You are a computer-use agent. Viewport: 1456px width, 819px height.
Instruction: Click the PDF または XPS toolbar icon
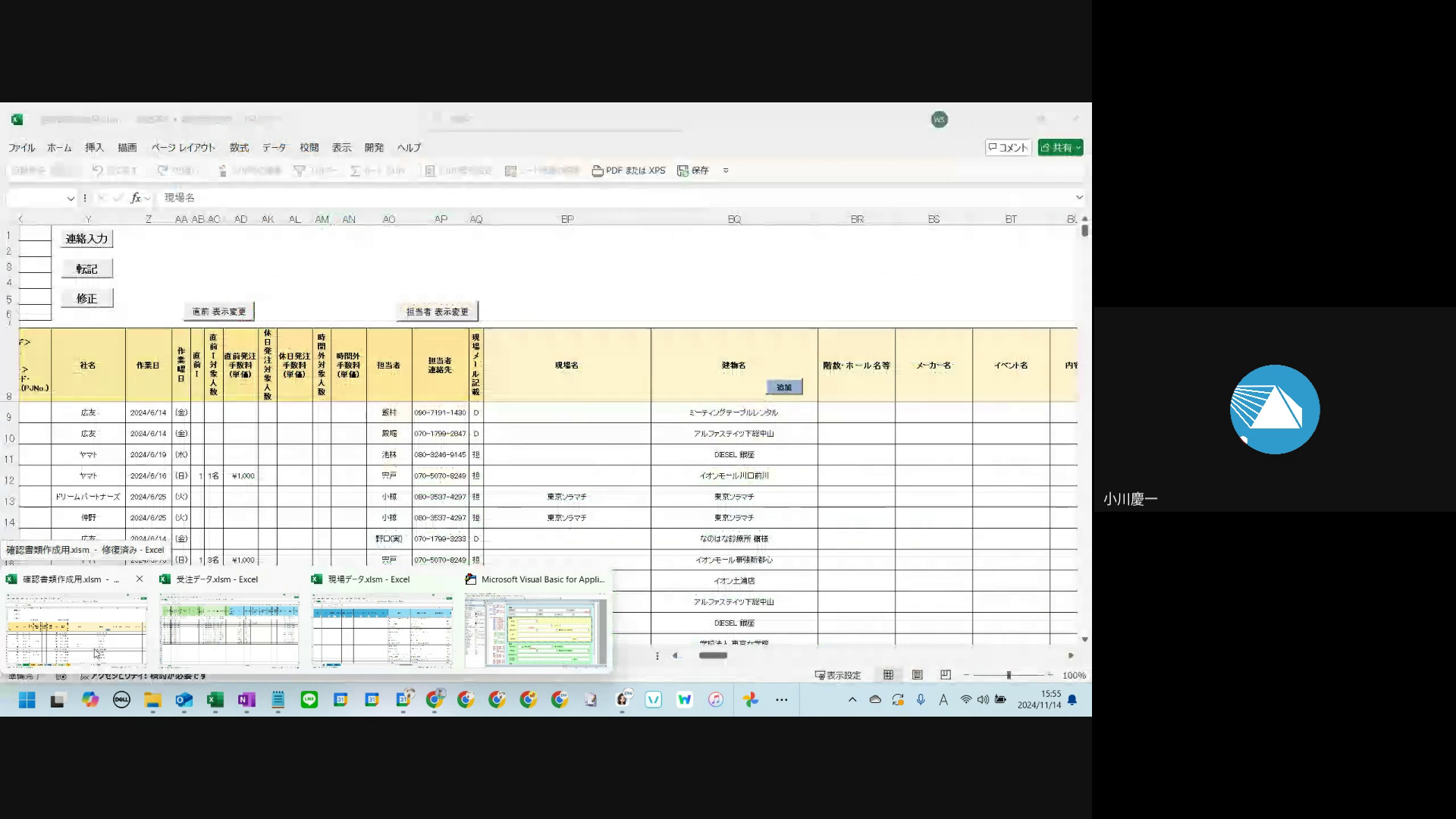(598, 171)
